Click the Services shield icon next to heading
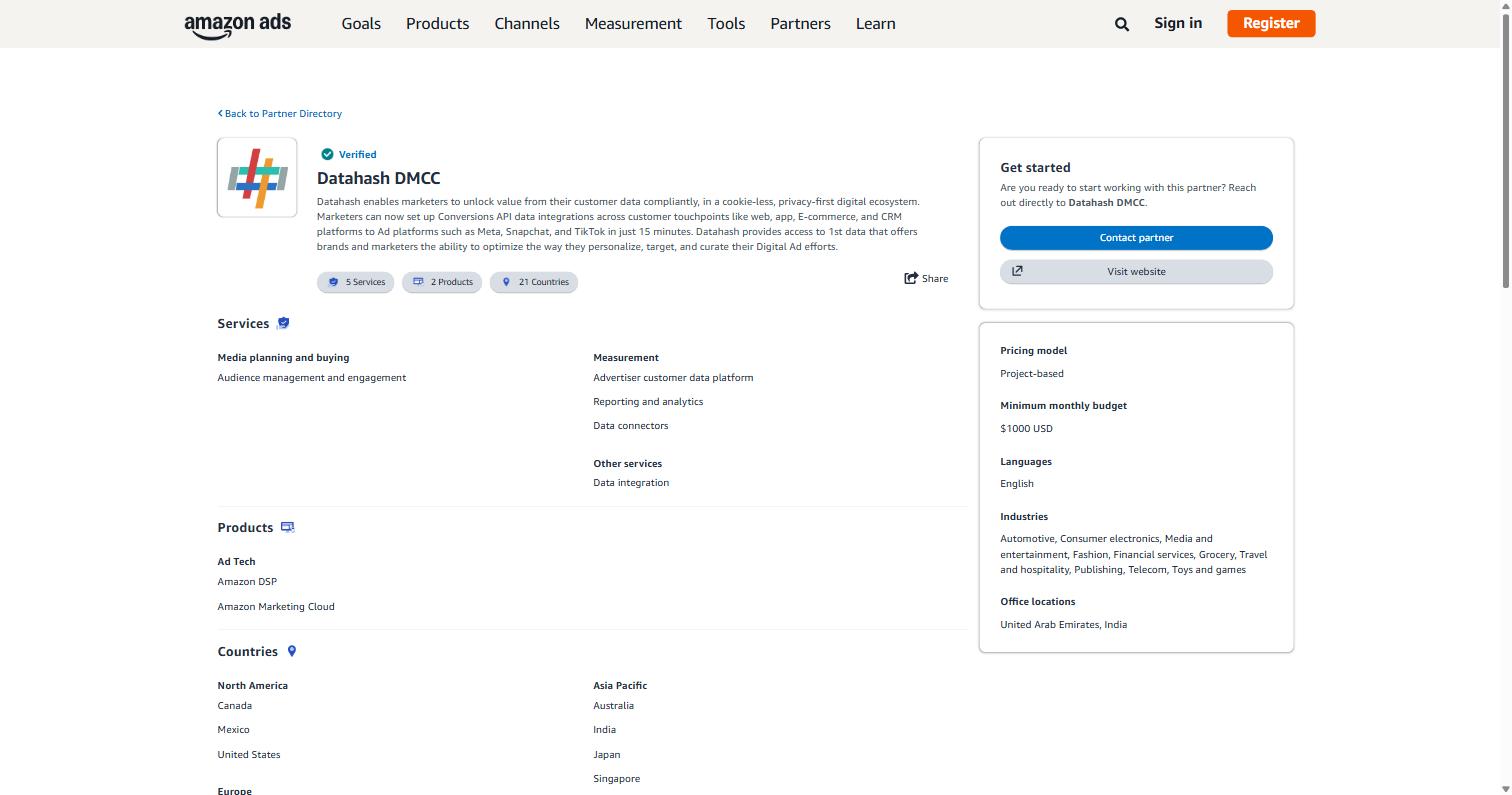The image size is (1512, 795). tap(283, 323)
